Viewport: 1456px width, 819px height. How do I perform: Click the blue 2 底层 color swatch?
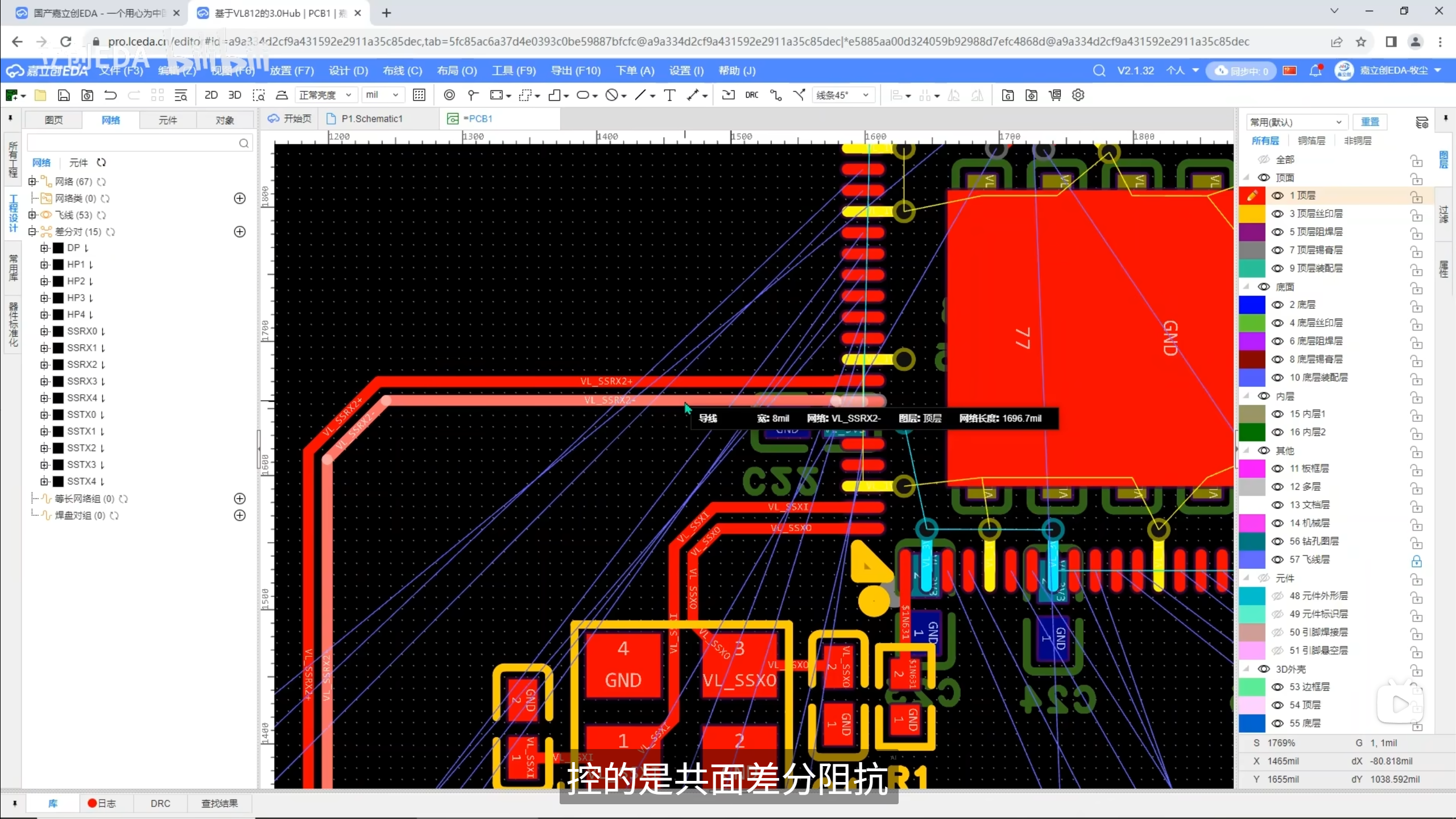1251,305
